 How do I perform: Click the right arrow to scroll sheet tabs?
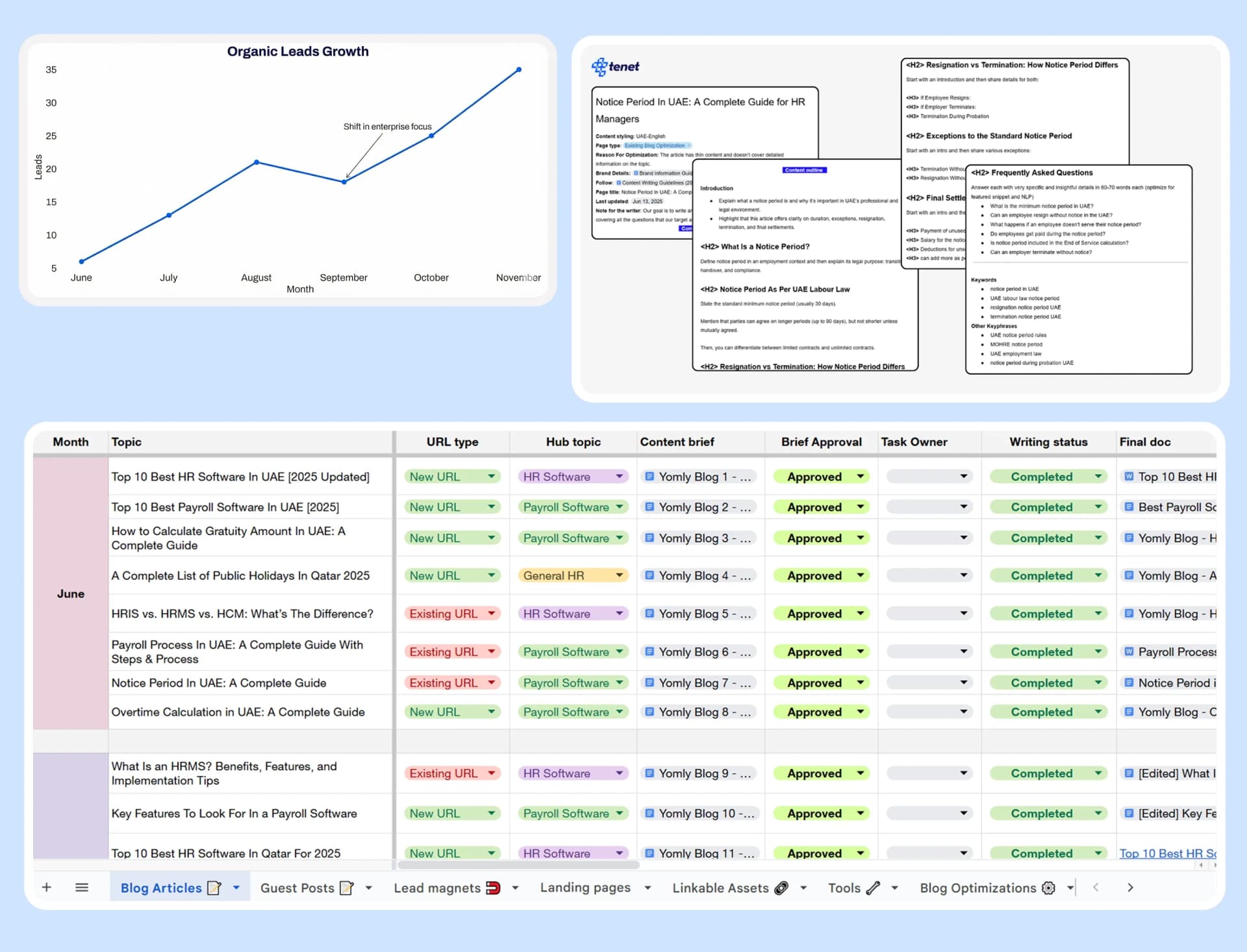click(x=1130, y=887)
